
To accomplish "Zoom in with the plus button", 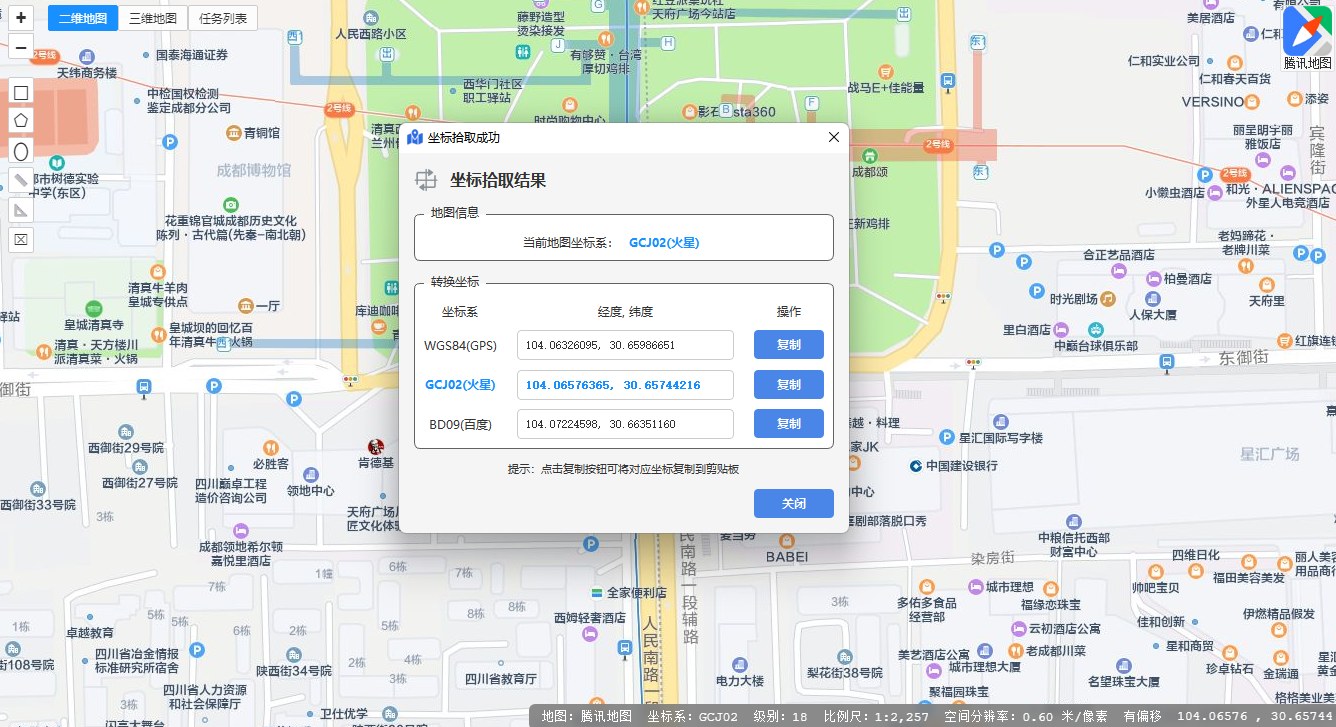I will 21,18.
